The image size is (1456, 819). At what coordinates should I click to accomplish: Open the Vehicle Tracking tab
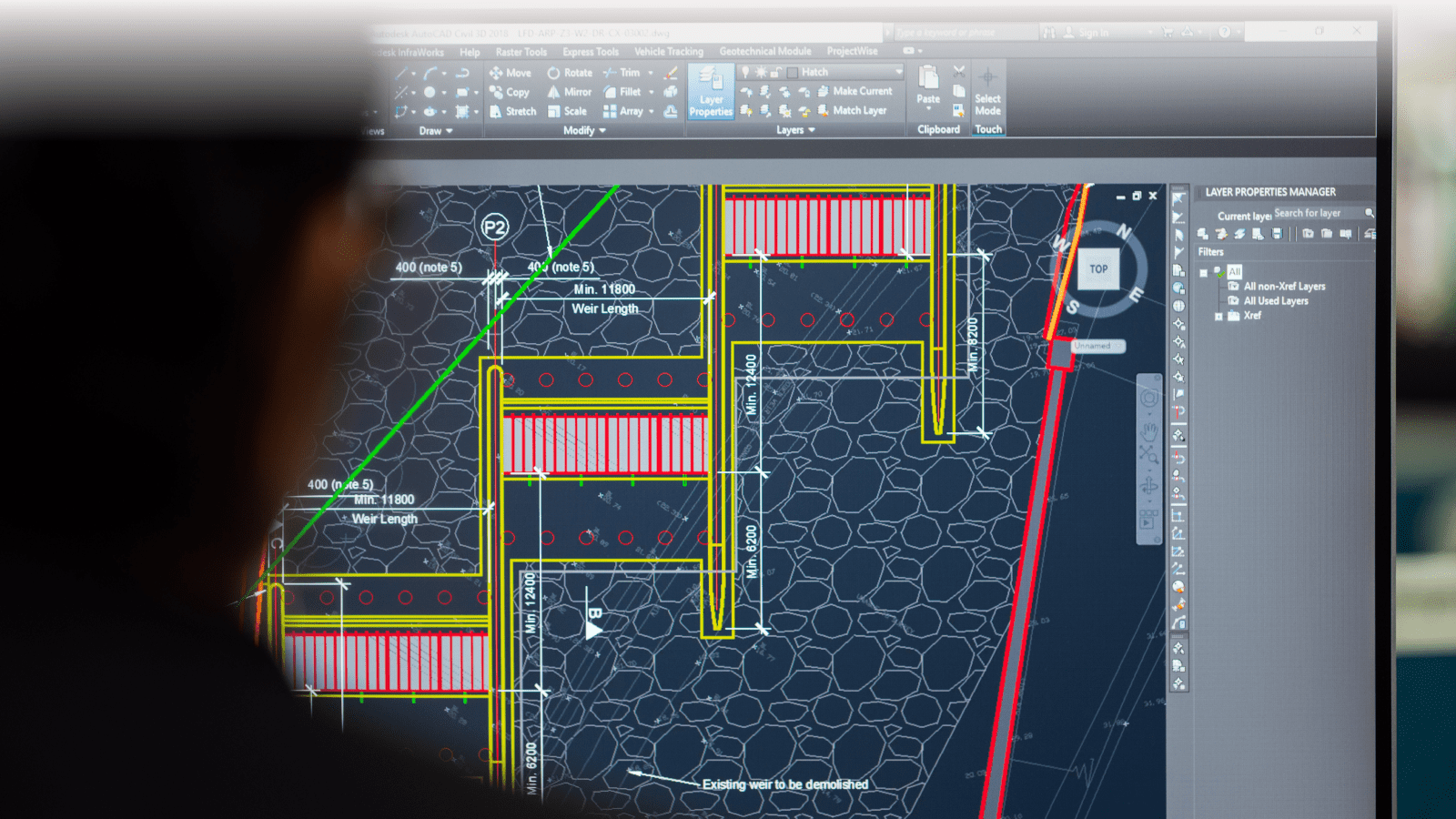click(669, 52)
